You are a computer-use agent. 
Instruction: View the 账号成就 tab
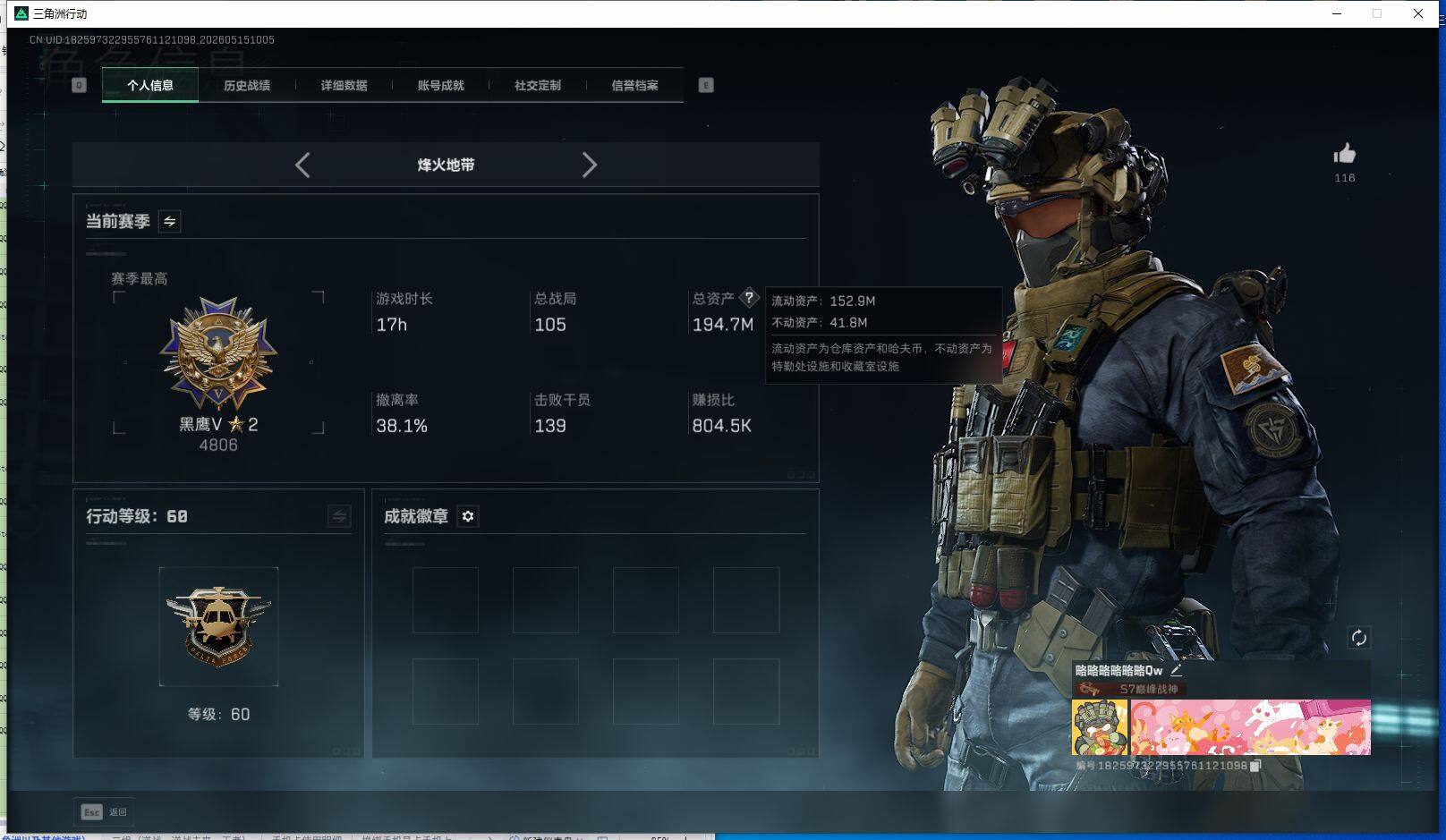tap(441, 85)
